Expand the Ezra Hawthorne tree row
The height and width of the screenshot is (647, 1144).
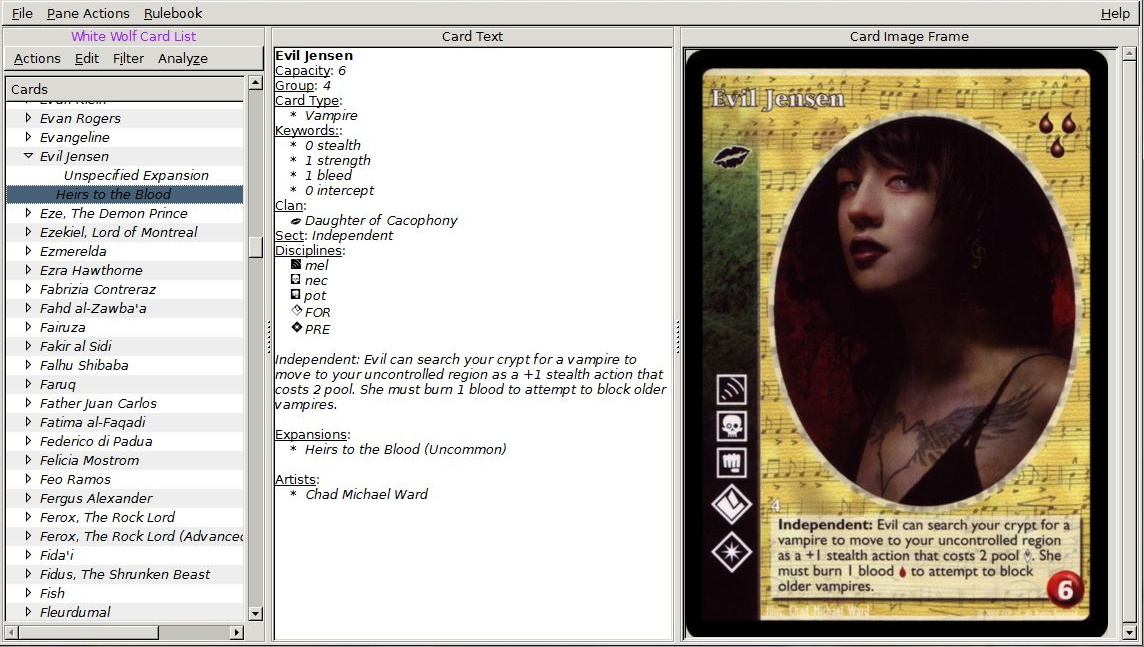28,269
